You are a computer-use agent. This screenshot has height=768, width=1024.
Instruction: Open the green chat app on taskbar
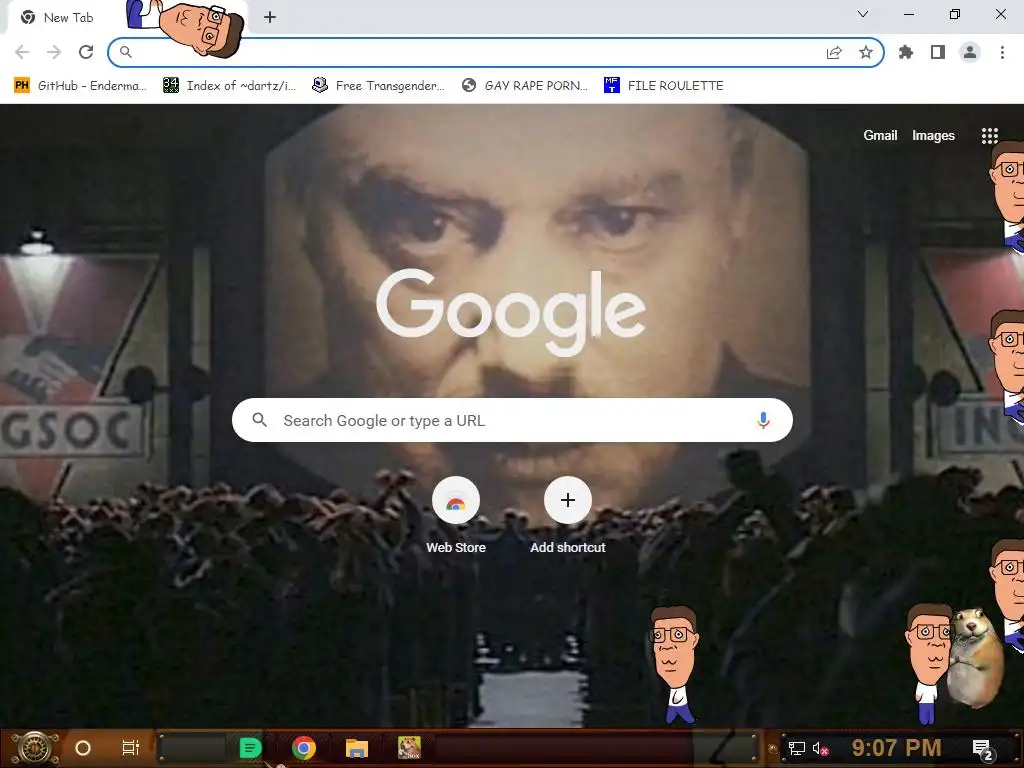(250, 748)
